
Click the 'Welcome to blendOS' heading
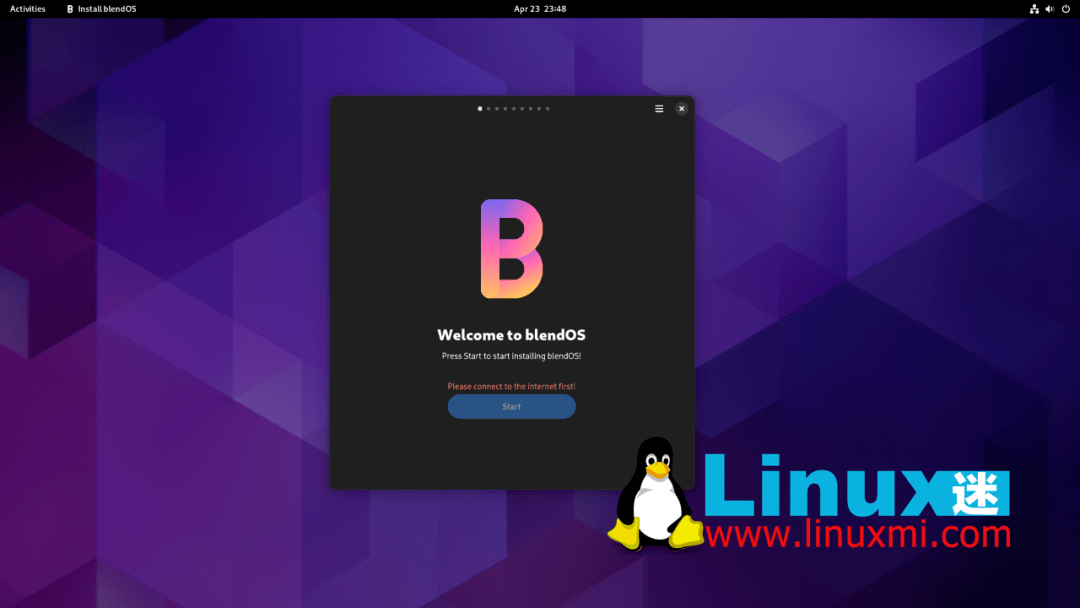pos(511,335)
